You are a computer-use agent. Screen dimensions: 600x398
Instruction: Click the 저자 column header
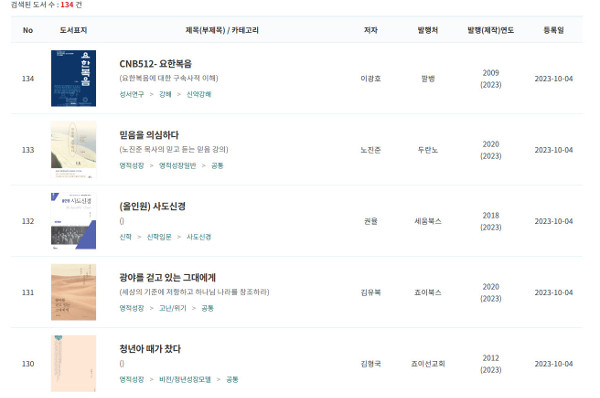coord(370,30)
